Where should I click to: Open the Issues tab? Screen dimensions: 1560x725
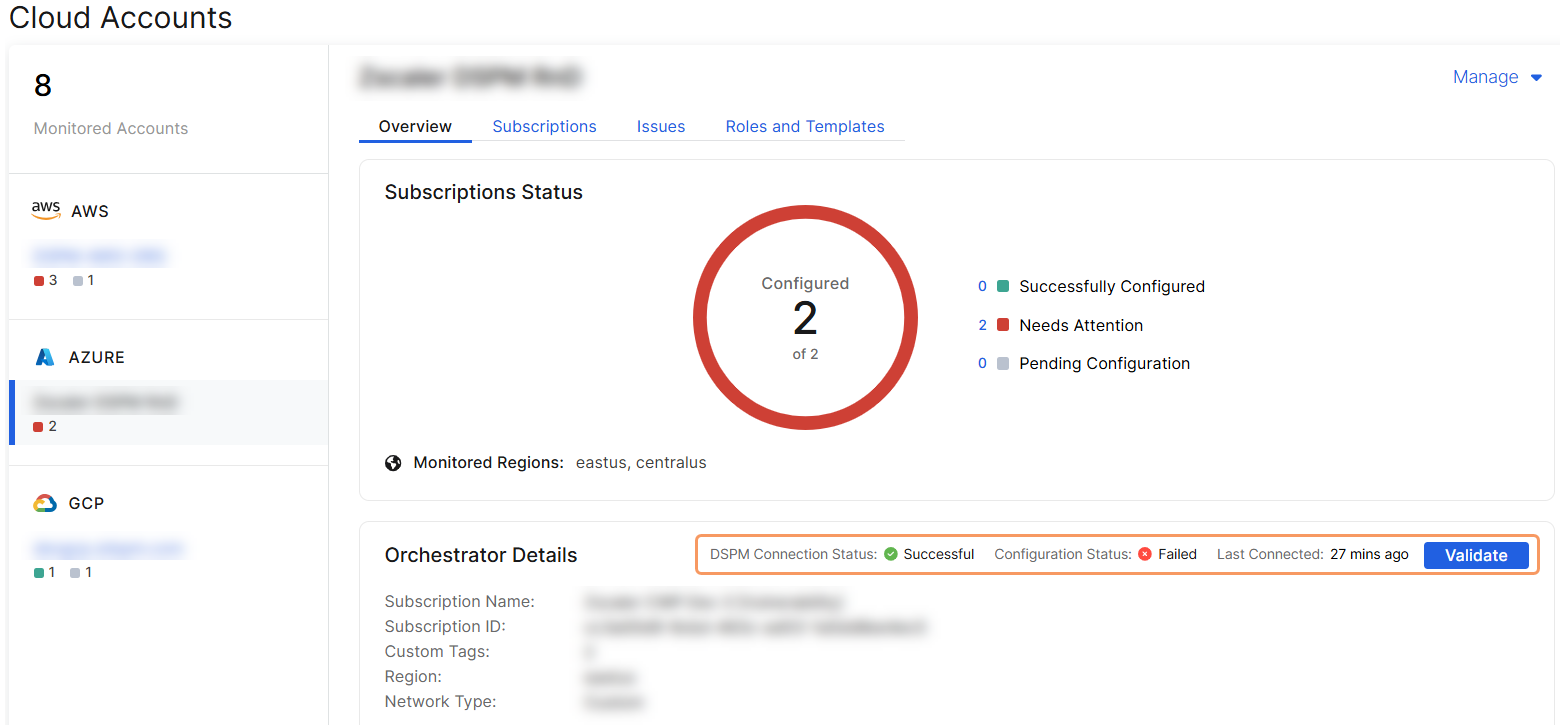point(660,126)
